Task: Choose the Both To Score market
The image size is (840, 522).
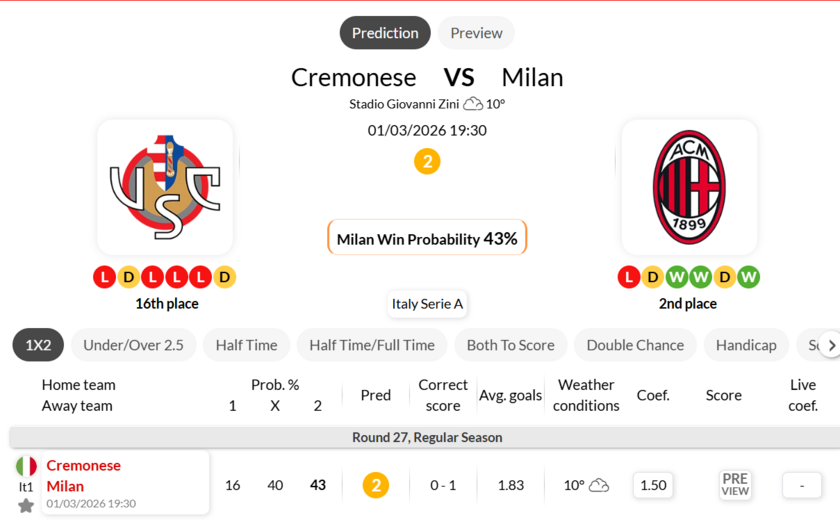Action: pyautogui.click(x=510, y=345)
